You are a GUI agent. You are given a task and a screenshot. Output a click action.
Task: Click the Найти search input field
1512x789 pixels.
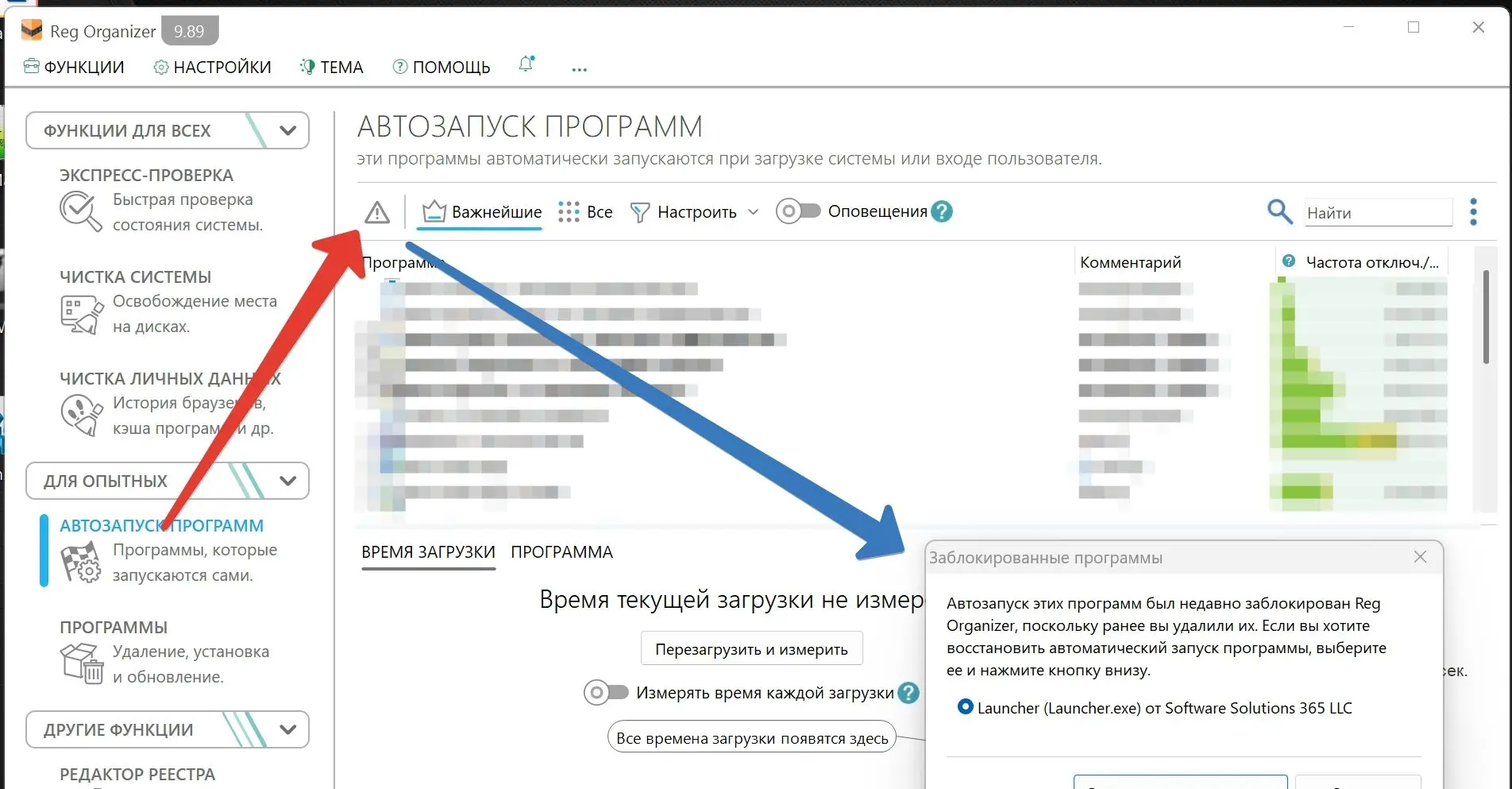[x=1377, y=213]
